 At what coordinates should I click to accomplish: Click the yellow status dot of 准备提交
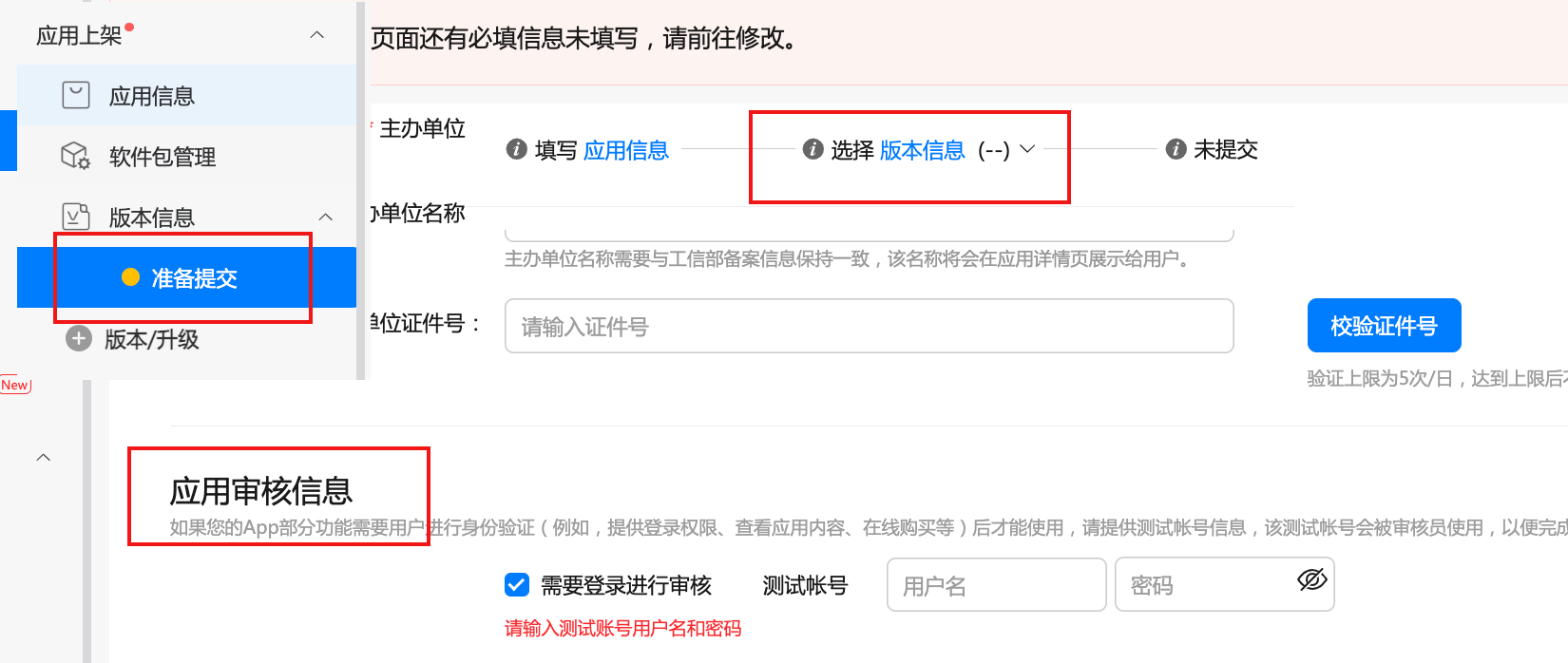(x=131, y=277)
